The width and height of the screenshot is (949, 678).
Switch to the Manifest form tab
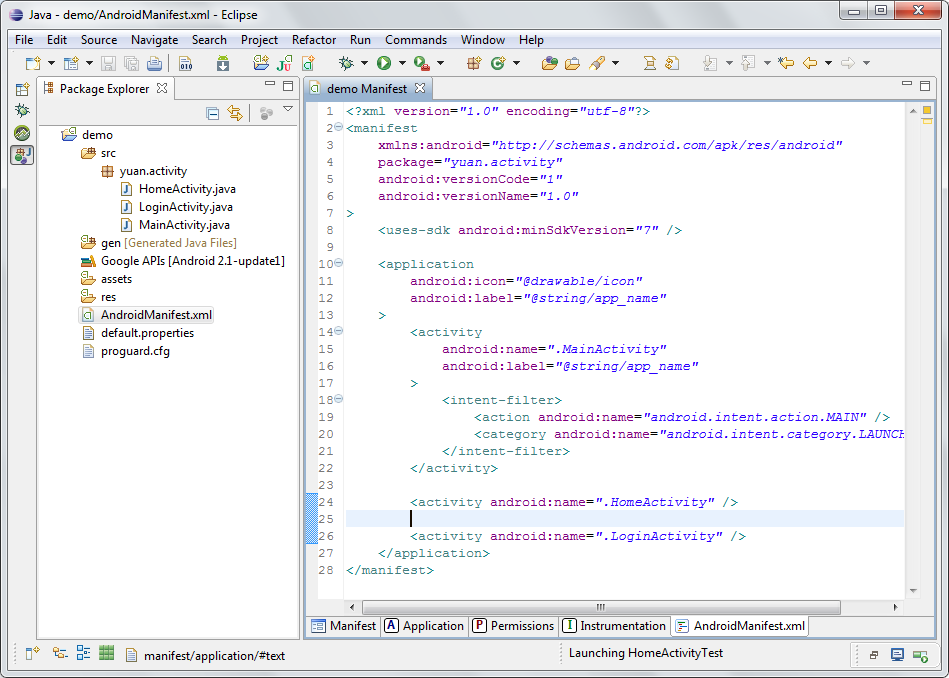pyautogui.click(x=343, y=626)
